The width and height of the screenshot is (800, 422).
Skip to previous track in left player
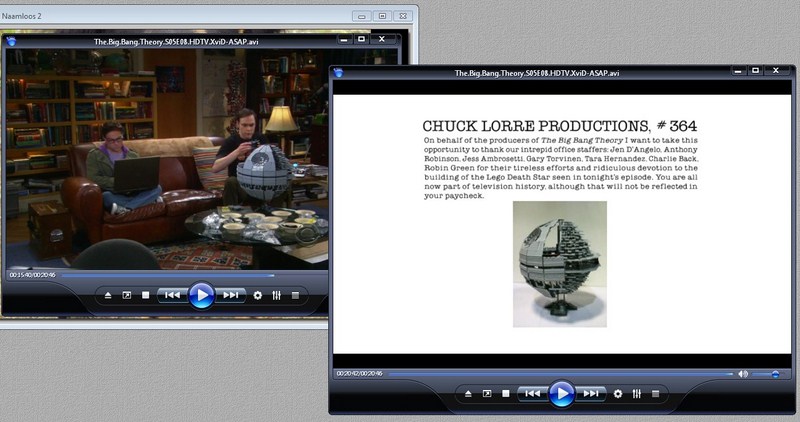click(172, 295)
